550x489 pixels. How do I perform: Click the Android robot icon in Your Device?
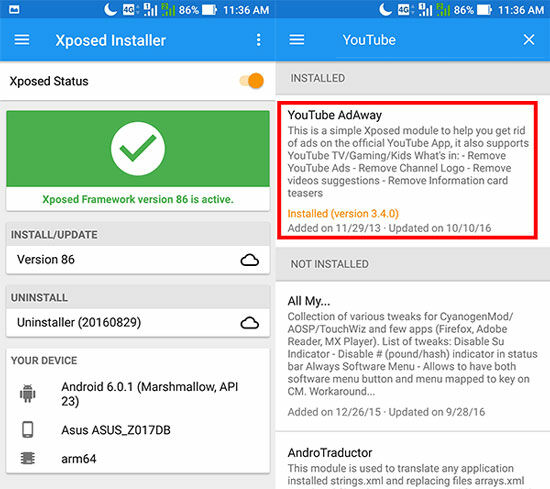(28, 393)
